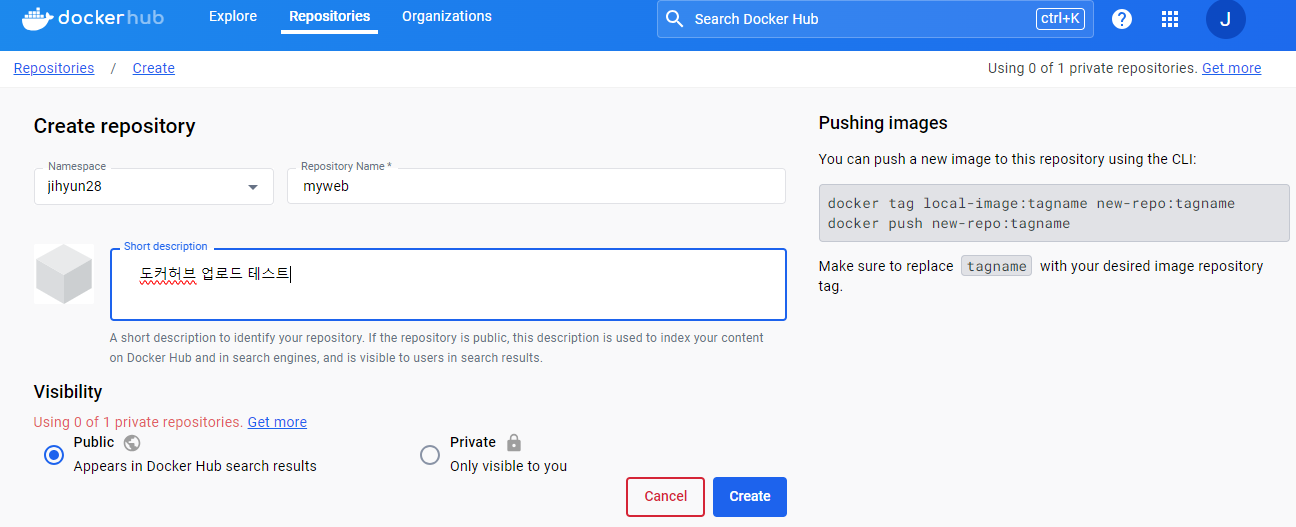
Task: Click the Repositories breadcrumb link
Action: (x=54, y=68)
